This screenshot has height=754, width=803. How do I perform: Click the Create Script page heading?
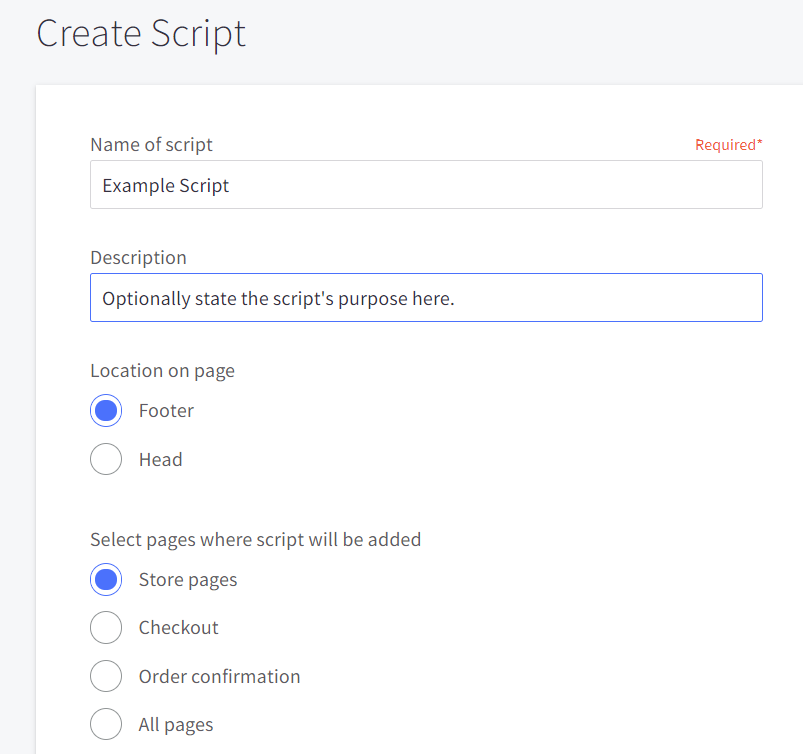[141, 34]
